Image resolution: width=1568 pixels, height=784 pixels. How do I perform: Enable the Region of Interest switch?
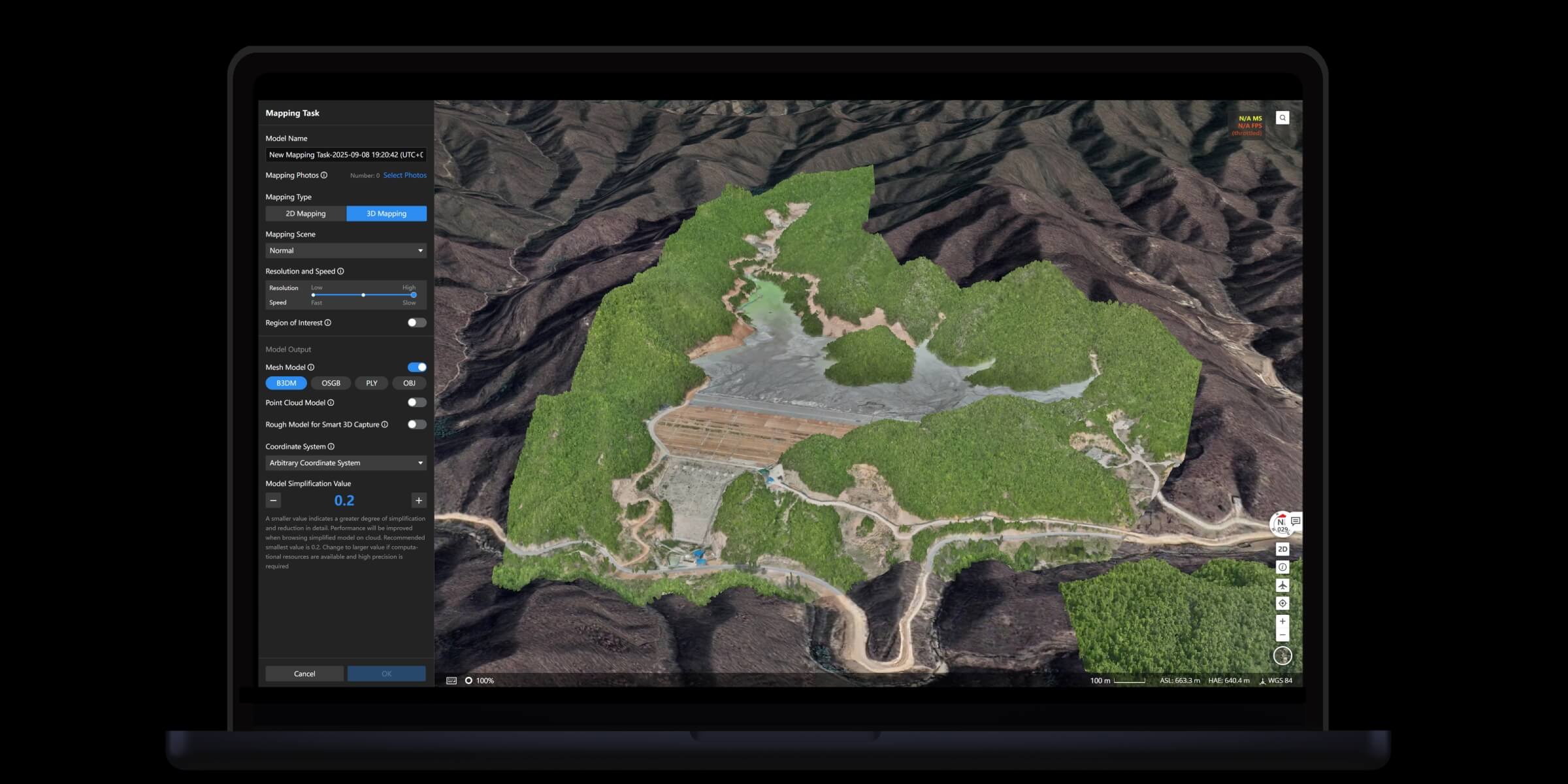pos(416,323)
